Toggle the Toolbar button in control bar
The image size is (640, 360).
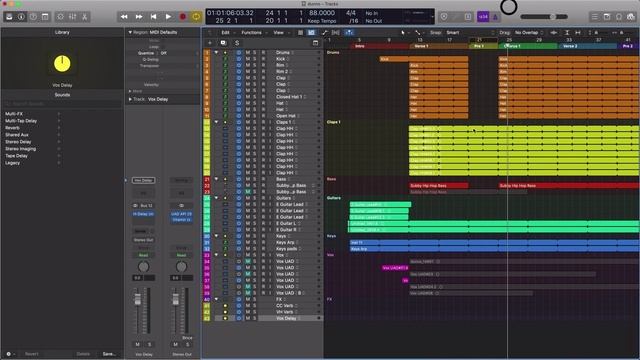45,17
